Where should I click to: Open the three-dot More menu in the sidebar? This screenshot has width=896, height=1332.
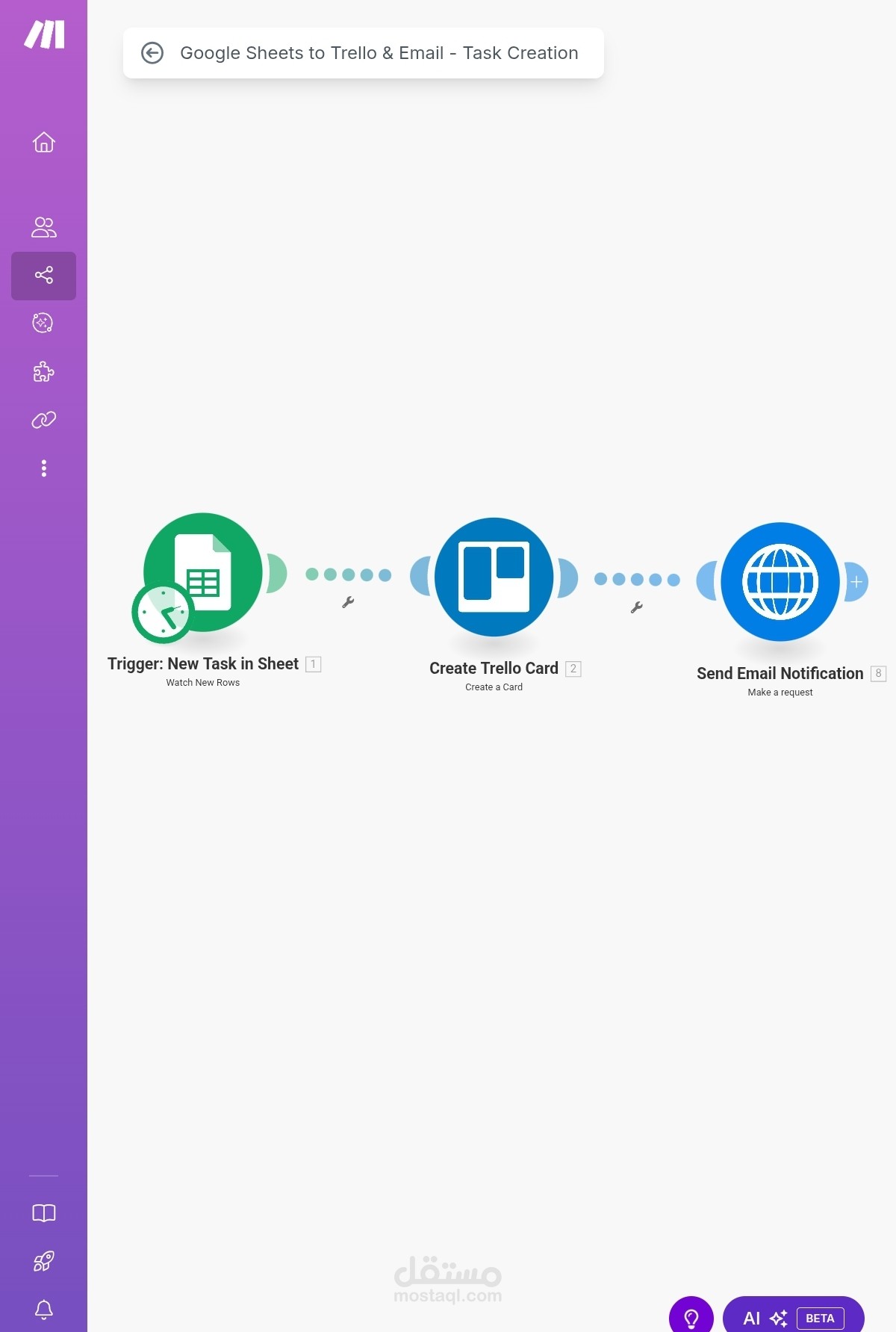coord(44,468)
